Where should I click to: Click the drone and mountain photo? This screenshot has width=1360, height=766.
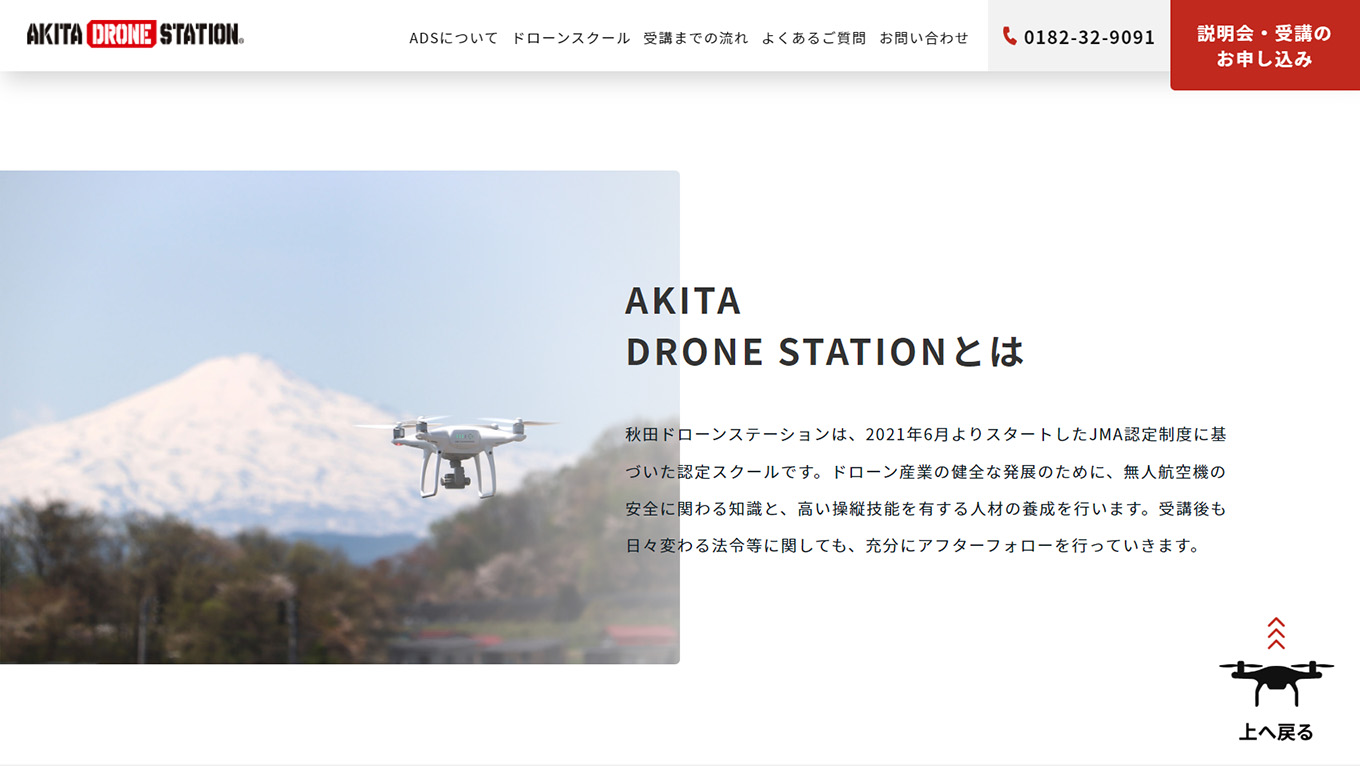[x=340, y=417]
